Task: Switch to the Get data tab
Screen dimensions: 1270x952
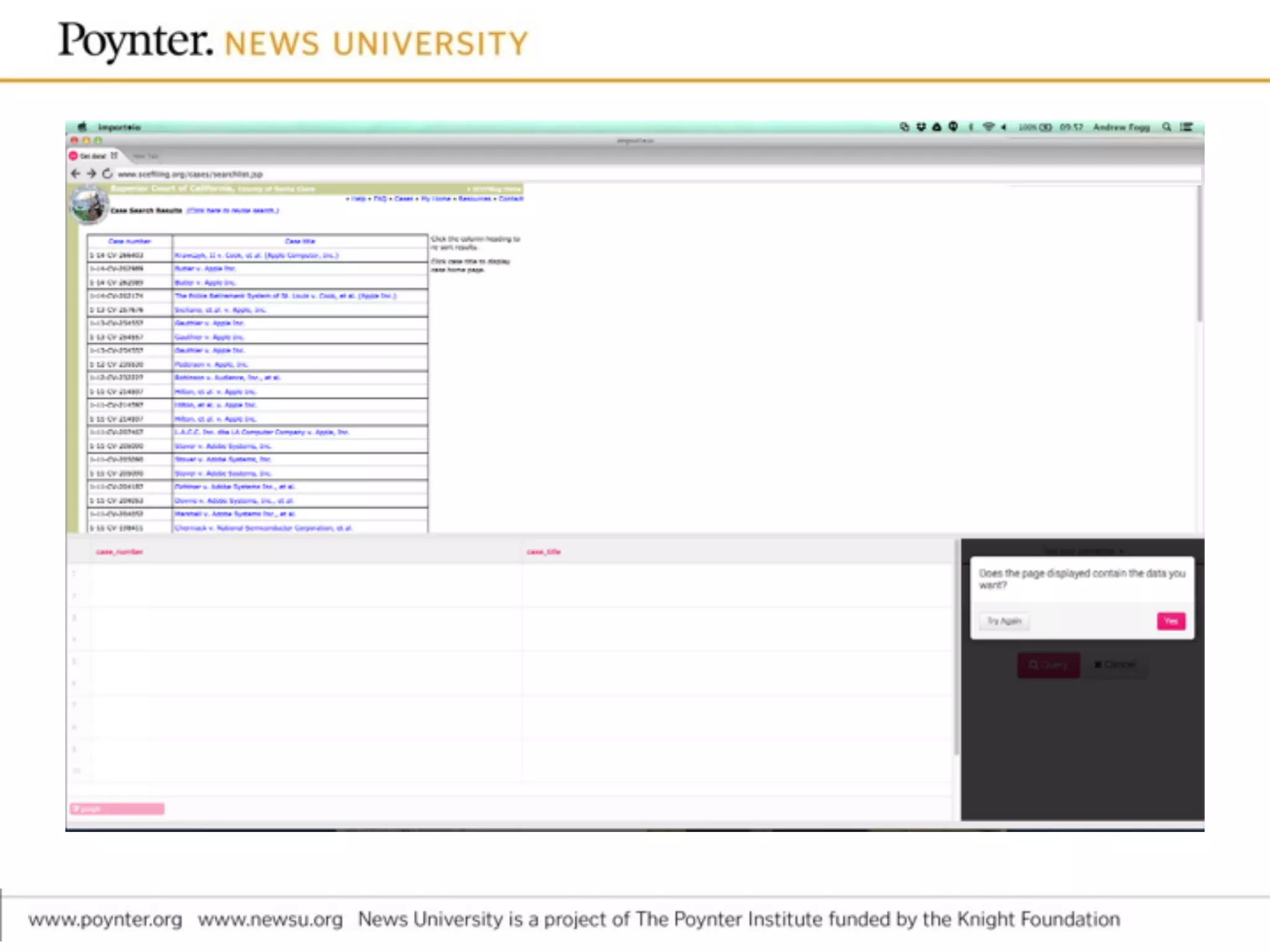Action: click(x=92, y=156)
